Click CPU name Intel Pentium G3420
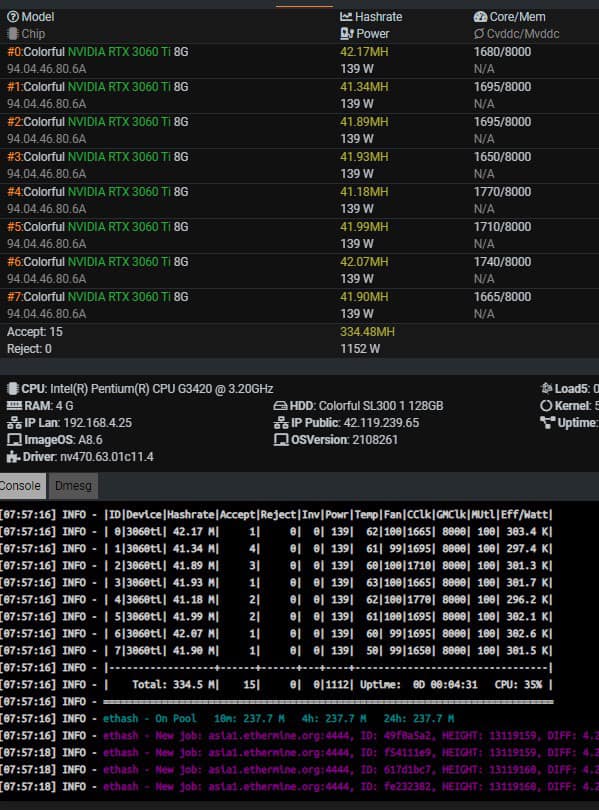The width and height of the screenshot is (599, 810). point(162,389)
